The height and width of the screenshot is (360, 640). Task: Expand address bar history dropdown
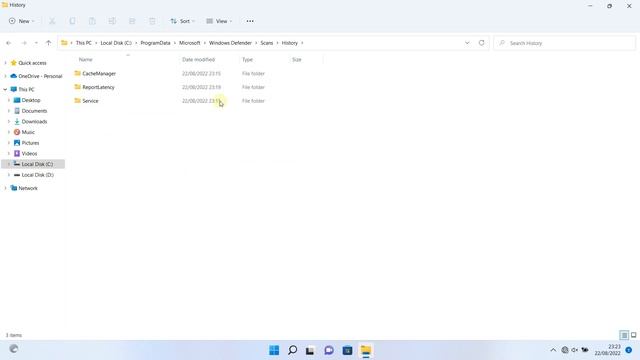click(467, 43)
